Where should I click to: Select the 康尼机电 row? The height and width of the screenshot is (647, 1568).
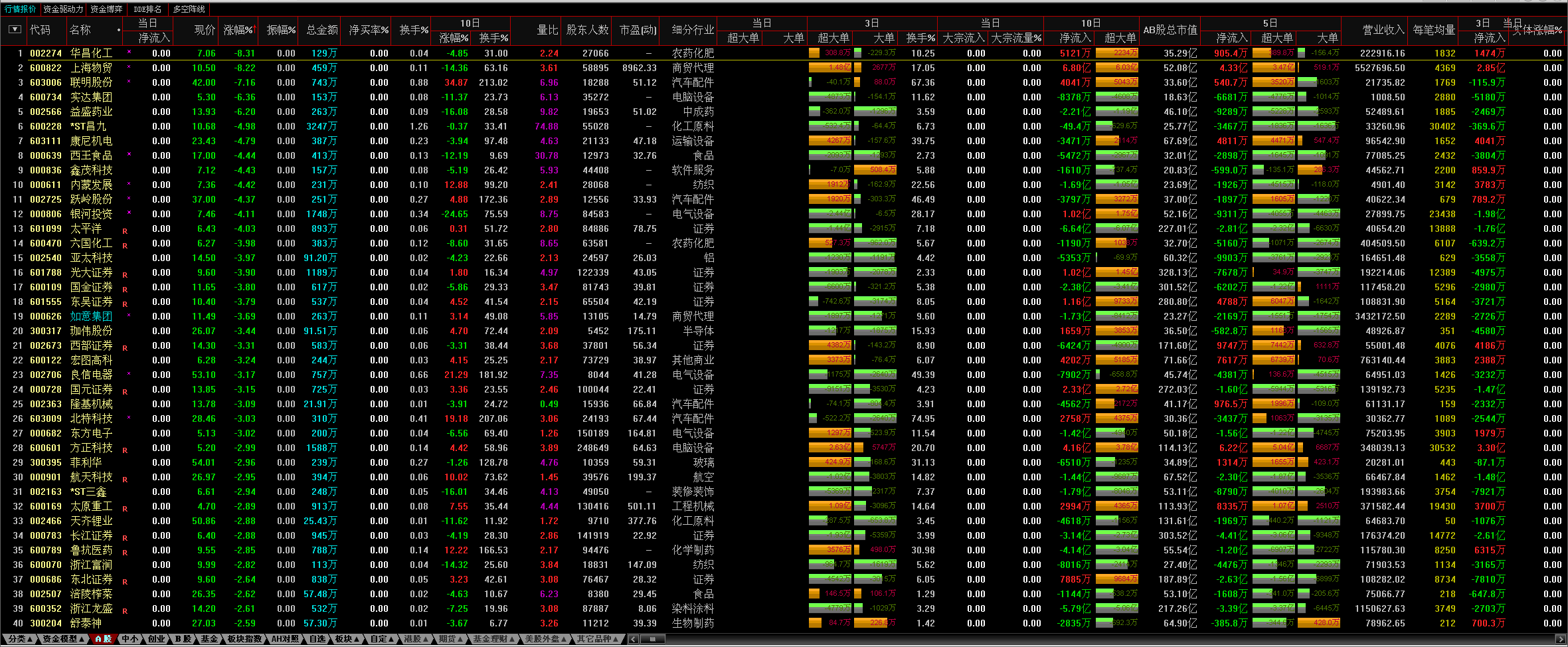coord(784,141)
